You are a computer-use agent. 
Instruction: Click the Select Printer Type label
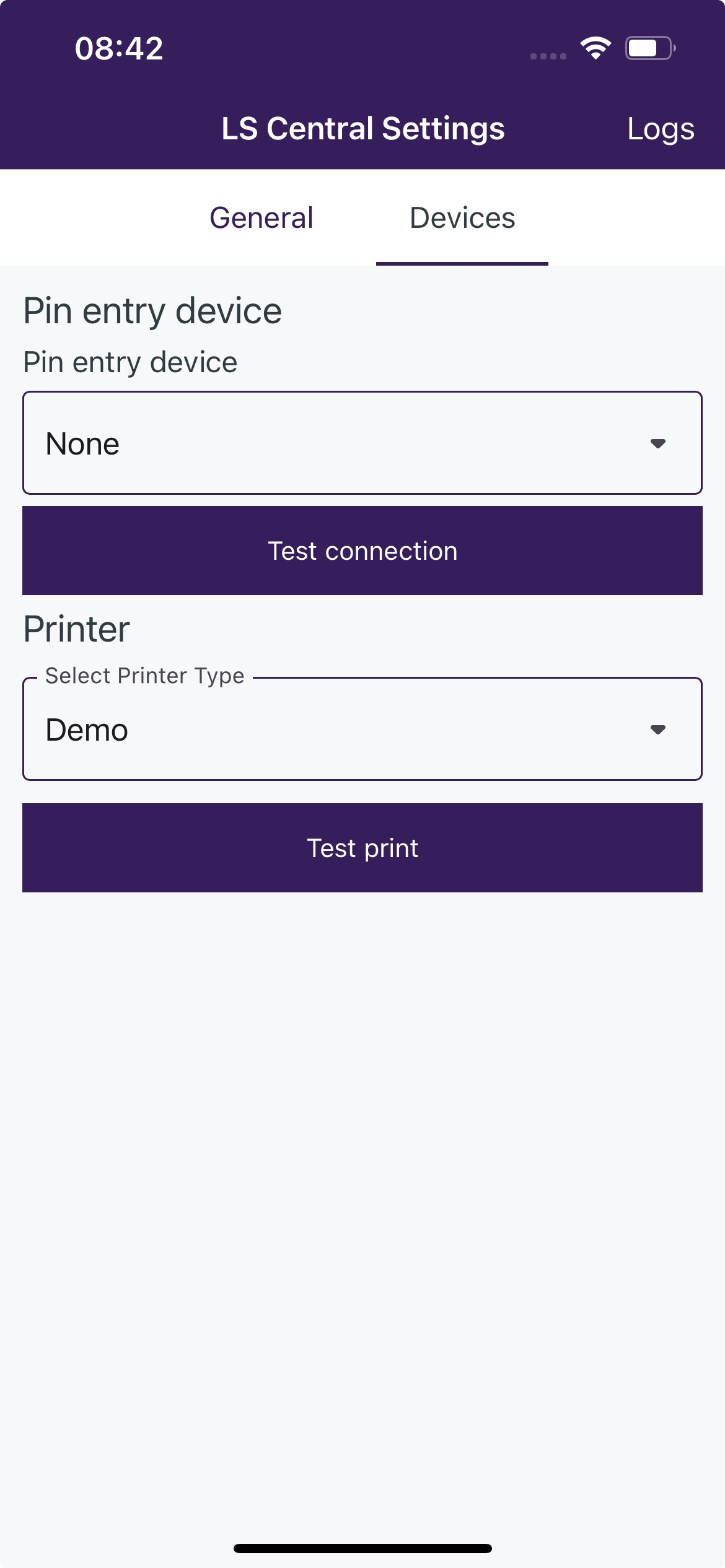pyautogui.click(x=145, y=676)
